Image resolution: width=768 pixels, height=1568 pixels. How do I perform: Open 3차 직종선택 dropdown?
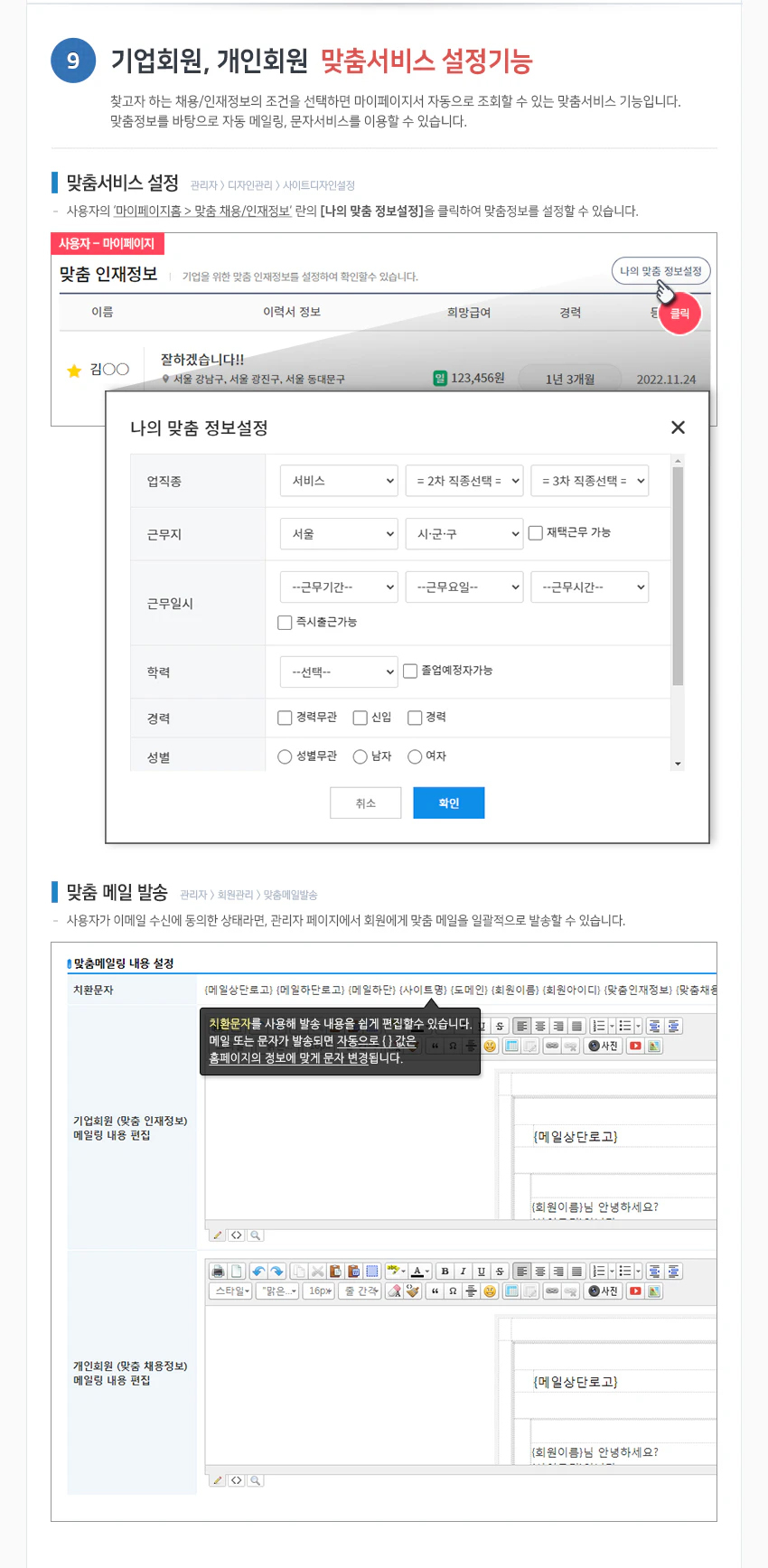tap(590, 481)
